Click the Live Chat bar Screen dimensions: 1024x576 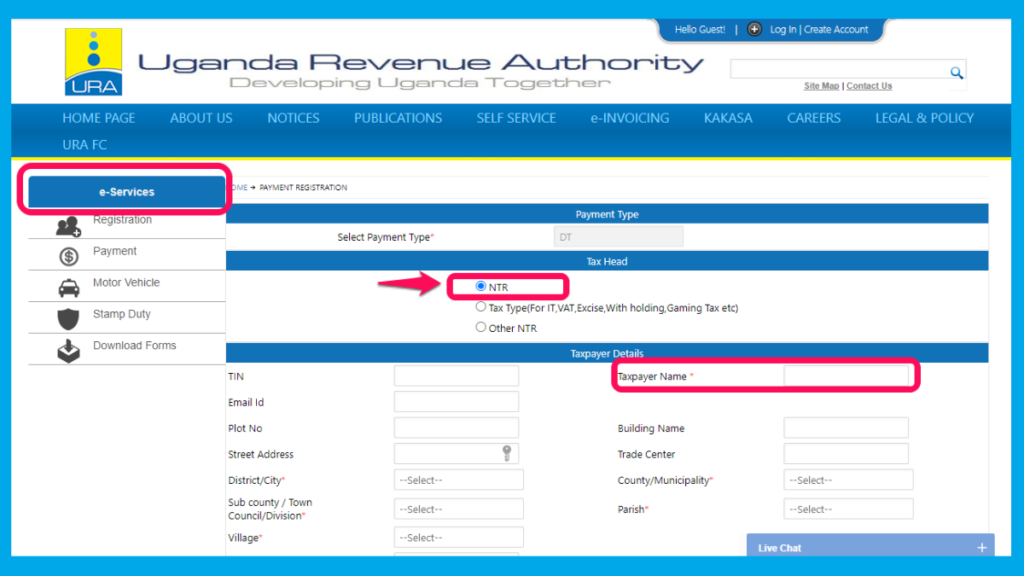click(871, 547)
